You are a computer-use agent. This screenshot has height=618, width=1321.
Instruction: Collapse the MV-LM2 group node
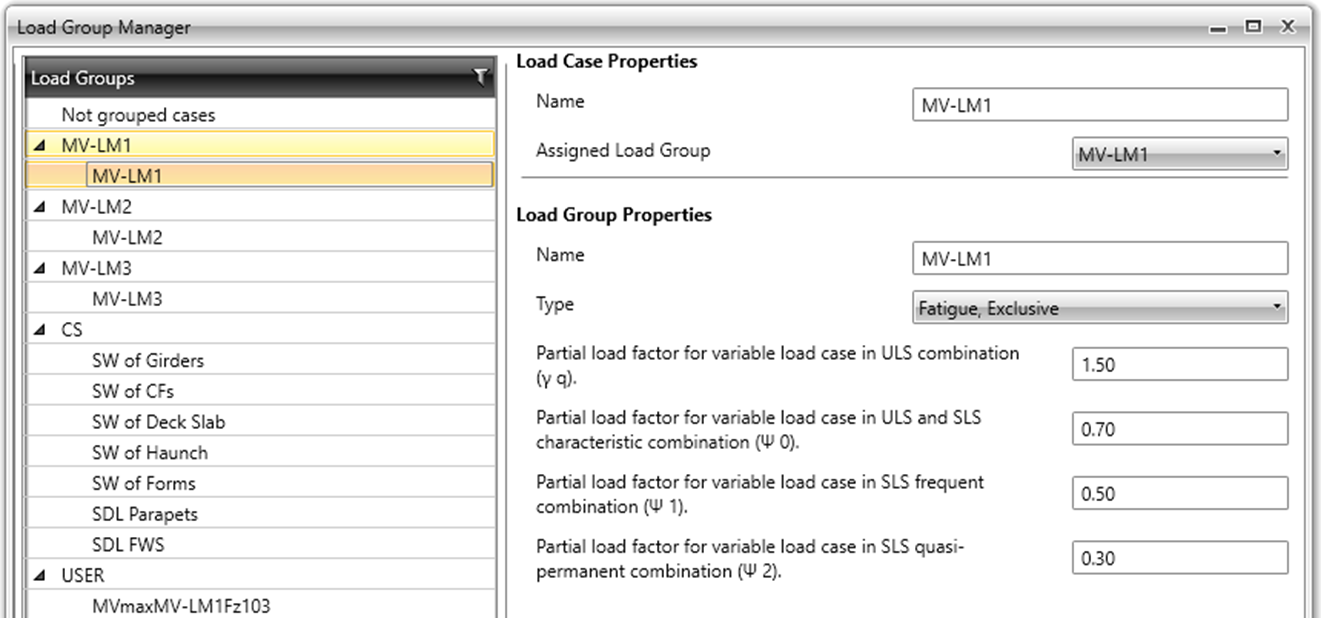tap(38, 208)
